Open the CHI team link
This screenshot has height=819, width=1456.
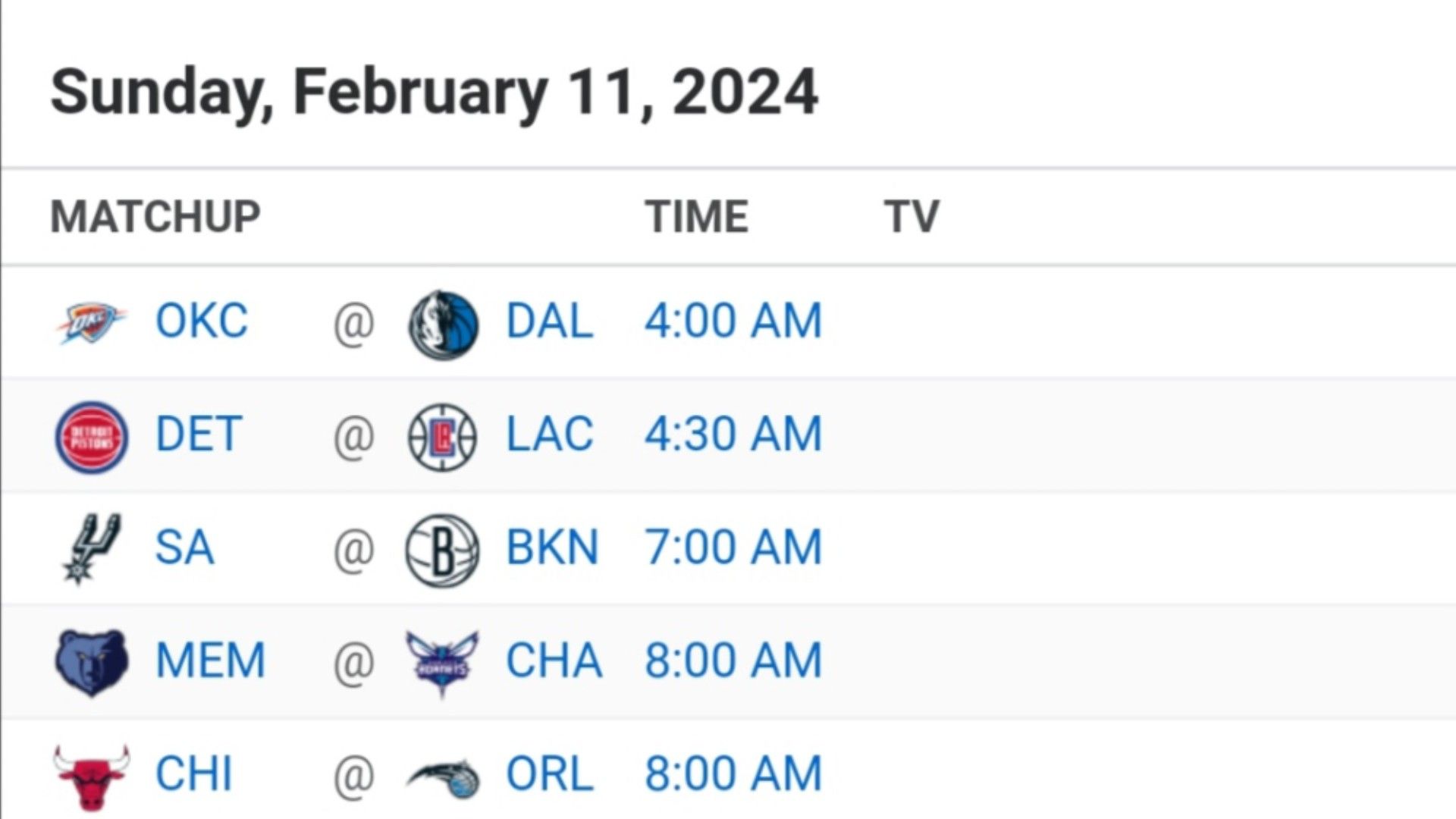click(x=193, y=774)
